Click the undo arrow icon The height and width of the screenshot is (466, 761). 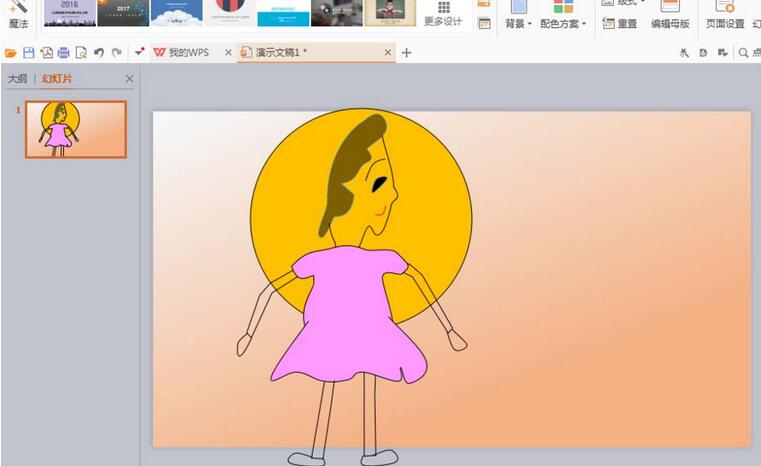[99, 53]
